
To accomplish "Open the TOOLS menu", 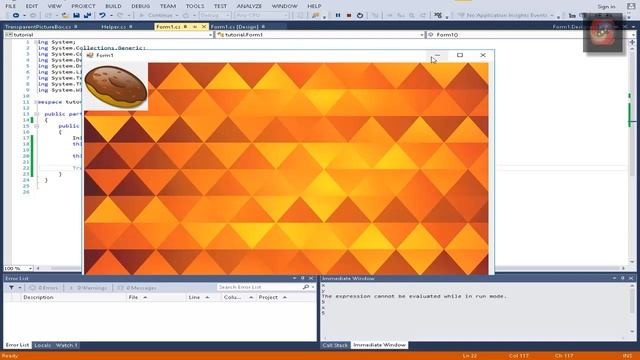I will click(195, 6).
